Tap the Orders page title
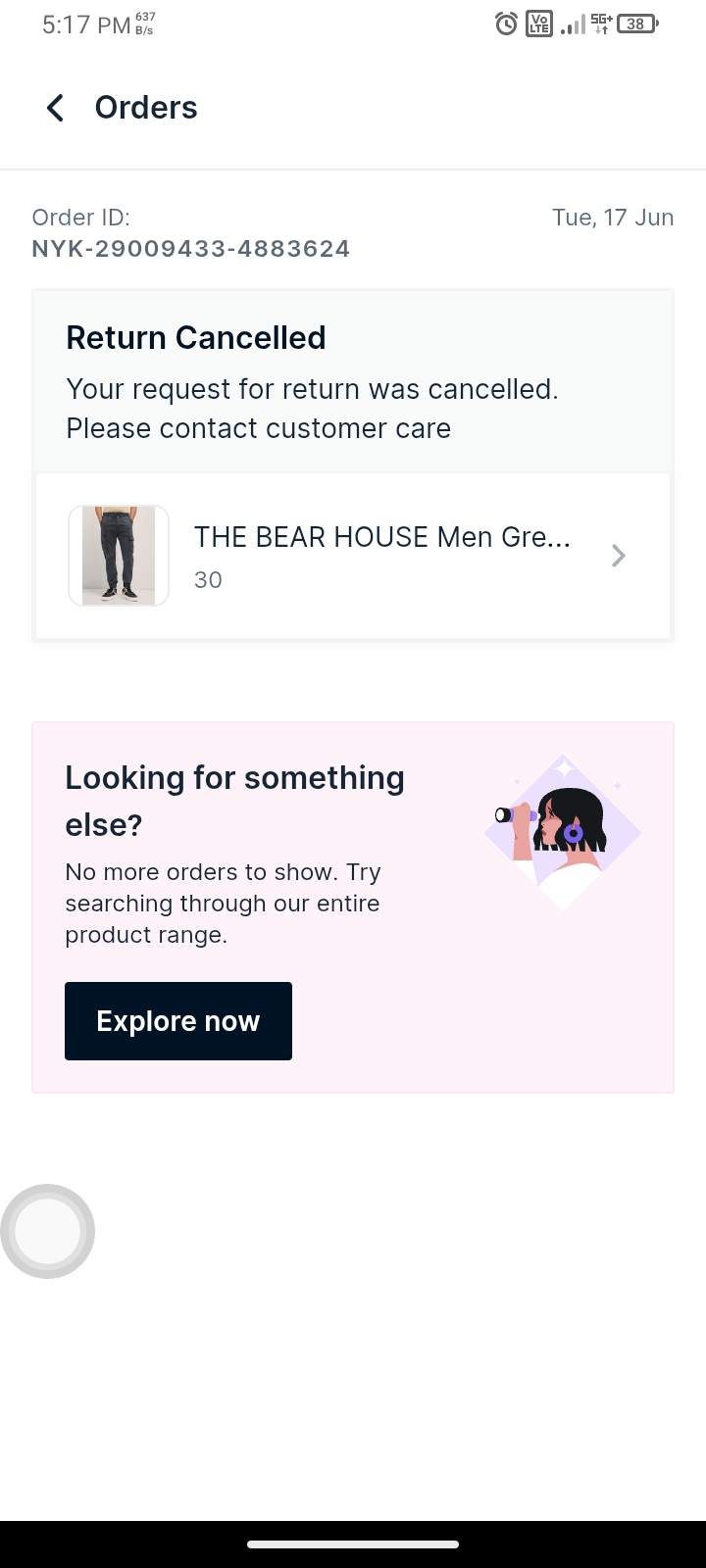Screen dimensions: 706x1568 click(x=146, y=108)
